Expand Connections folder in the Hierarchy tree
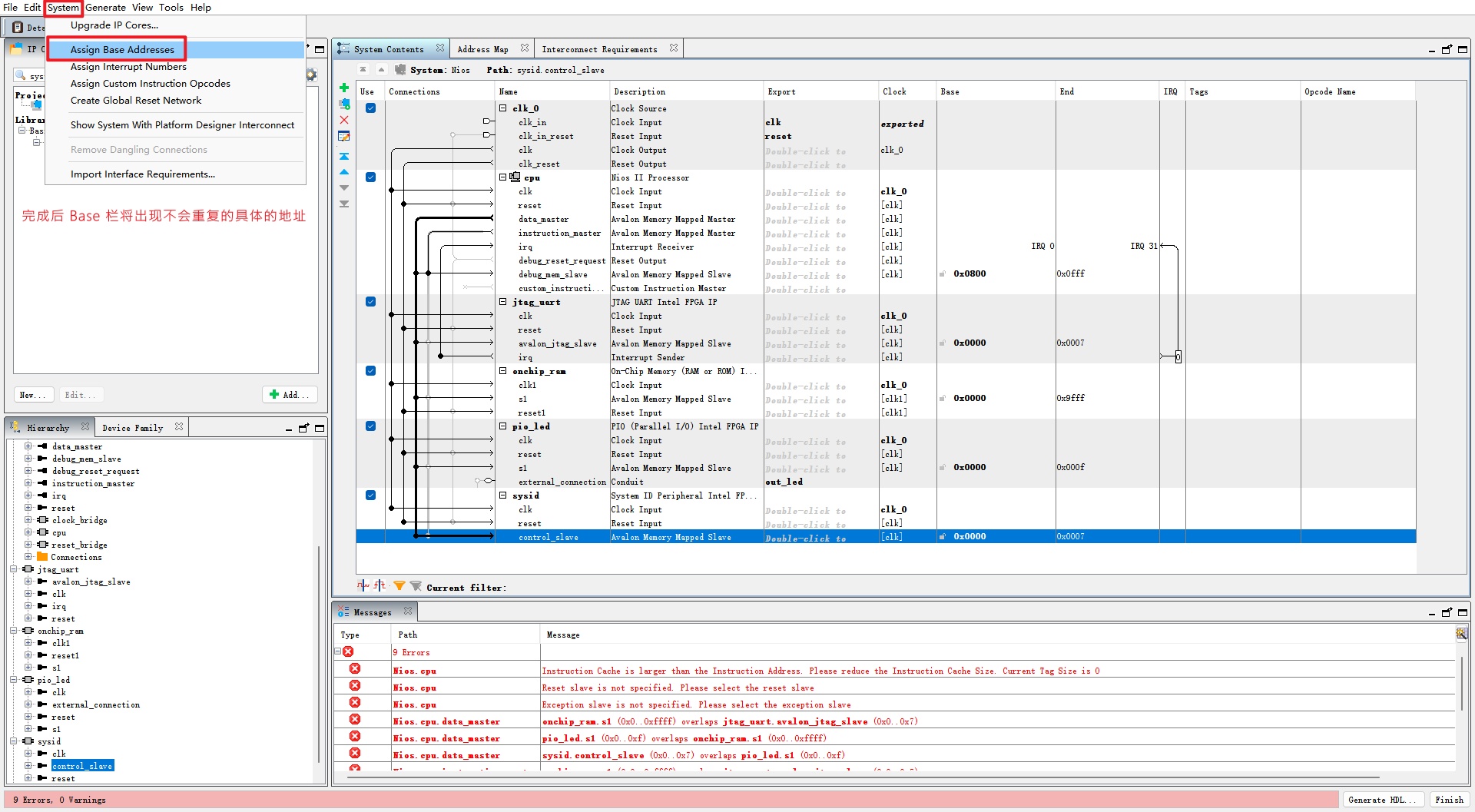The height and width of the screenshot is (812, 1475). point(28,557)
